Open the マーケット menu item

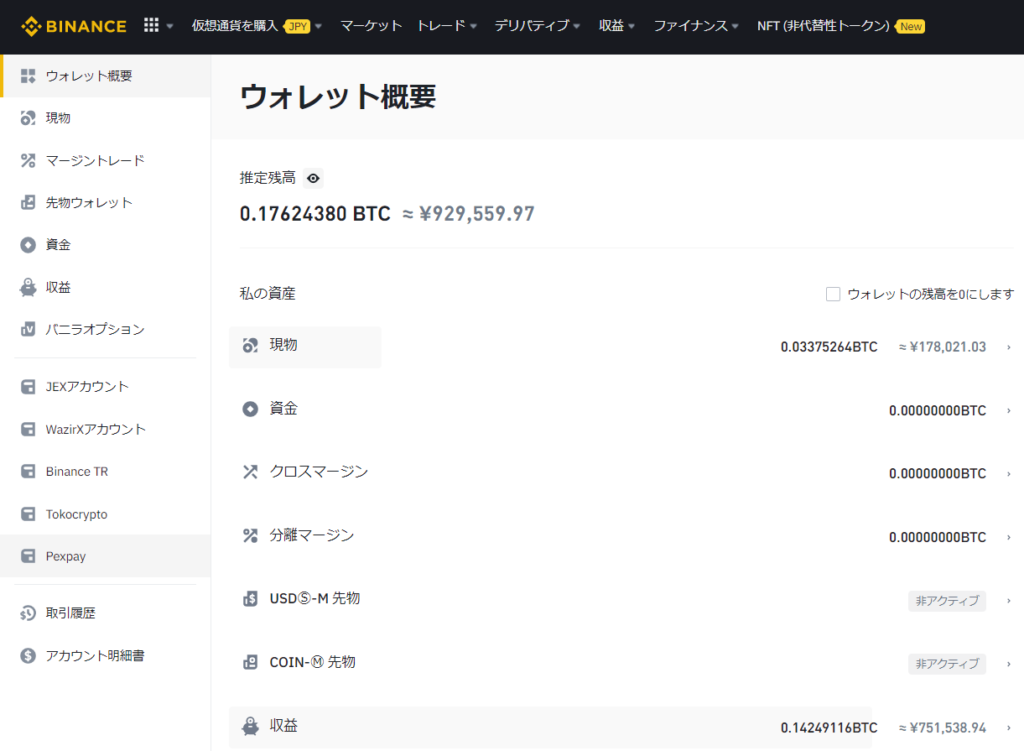click(371, 26)
